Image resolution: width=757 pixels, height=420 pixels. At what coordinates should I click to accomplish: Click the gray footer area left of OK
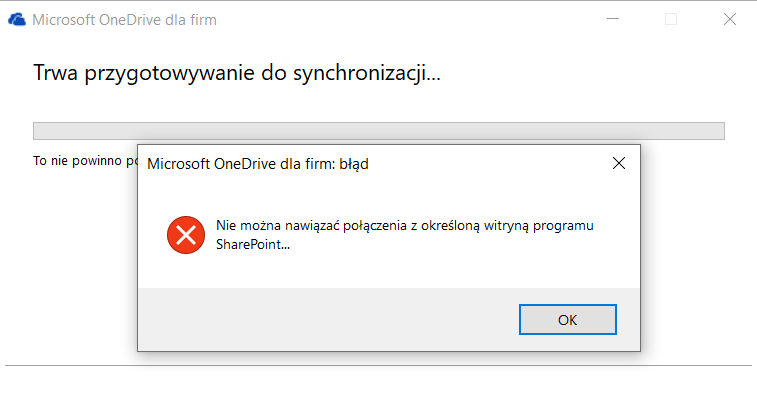pos(320,319)
